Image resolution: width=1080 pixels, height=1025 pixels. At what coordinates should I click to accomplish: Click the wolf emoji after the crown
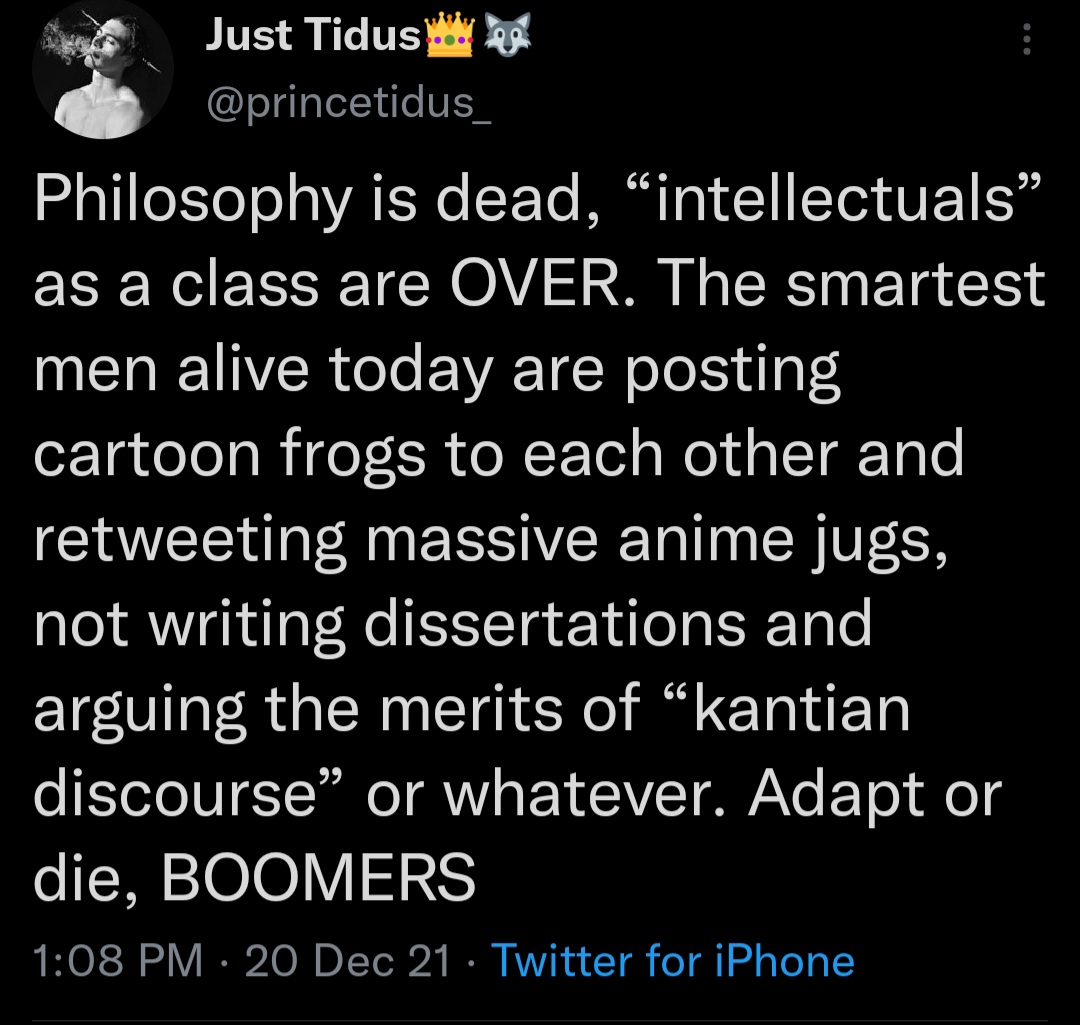[x=508, y=34]
